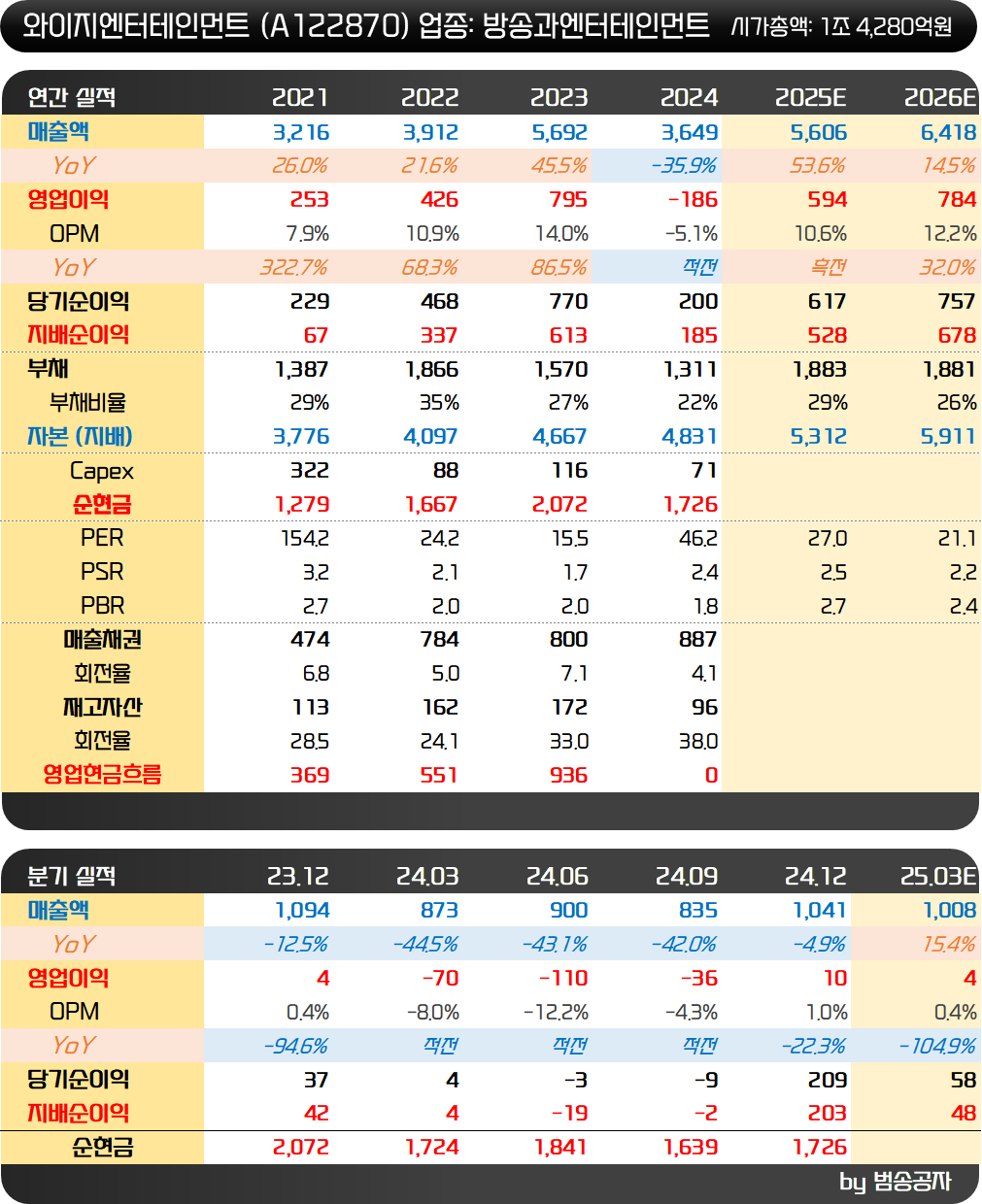Select the 2022 inventory value 162
The height and width of the screenshot is (1204, 982).
tap(440, 708)
